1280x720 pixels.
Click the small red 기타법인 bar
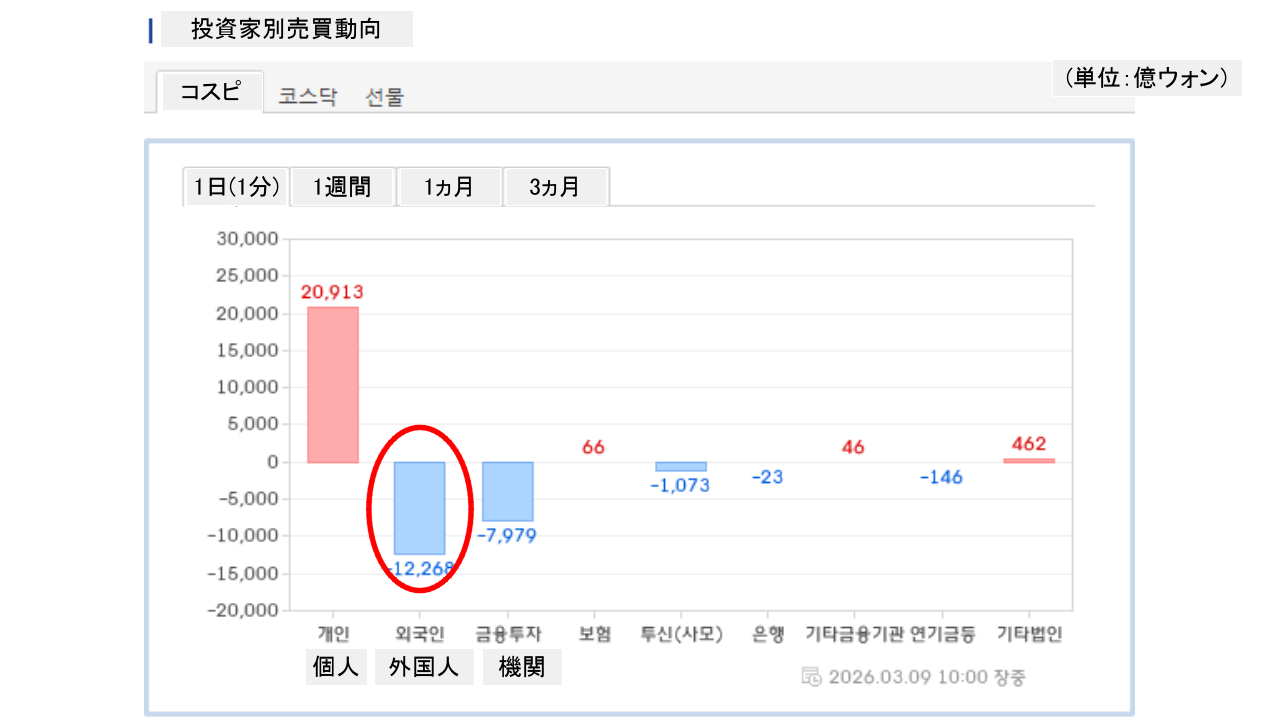pyautogui.click(x=1029, y=460)
